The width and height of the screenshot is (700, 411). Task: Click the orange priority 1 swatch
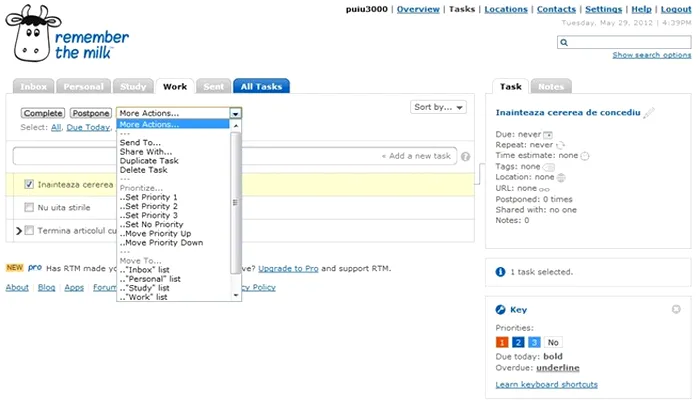[x=502, y=342]
